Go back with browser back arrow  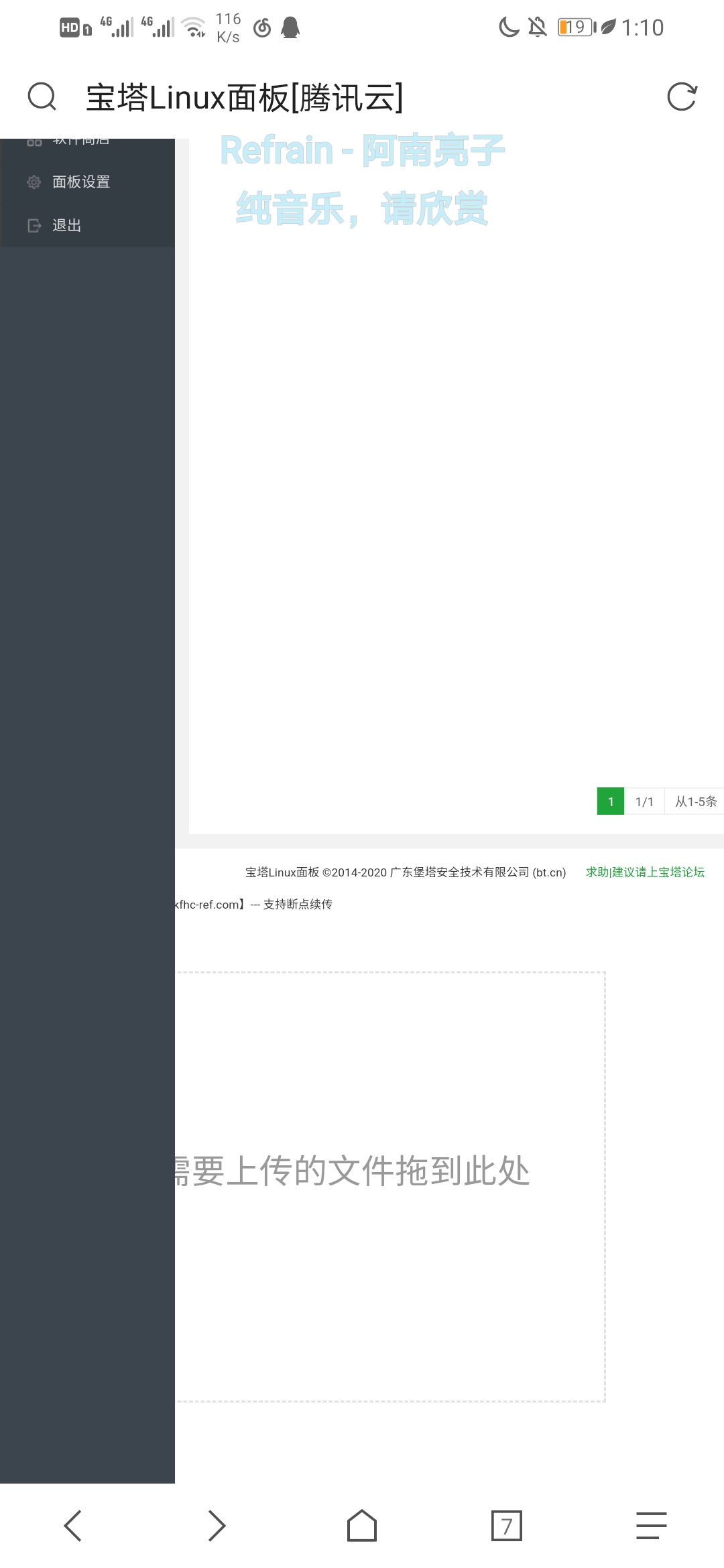72,1526
